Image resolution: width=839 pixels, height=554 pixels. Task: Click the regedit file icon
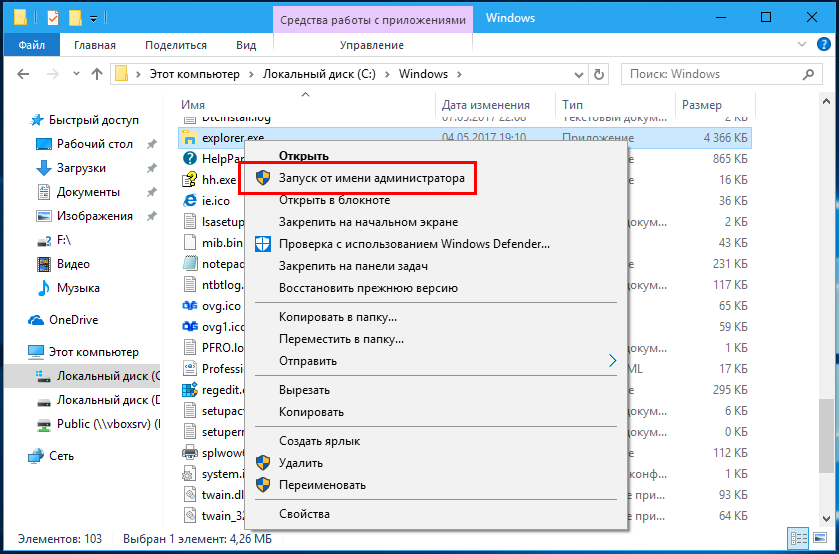(189, 390)
